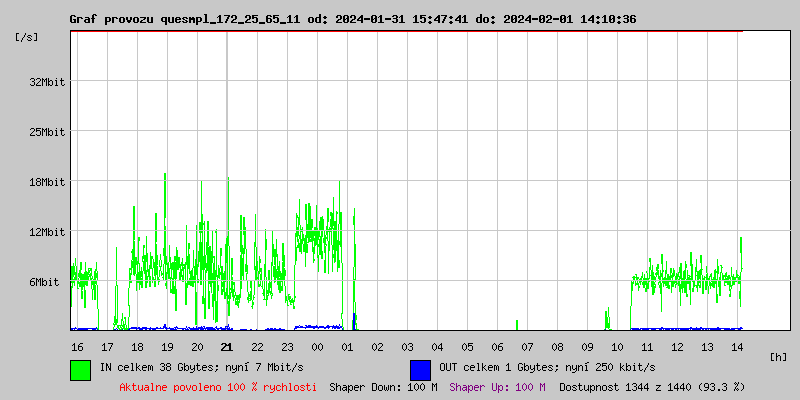The height and width of the screenshot is (400, 800).
Task: Click the bold 21 hour marker
Action: (x=227, y=347)
